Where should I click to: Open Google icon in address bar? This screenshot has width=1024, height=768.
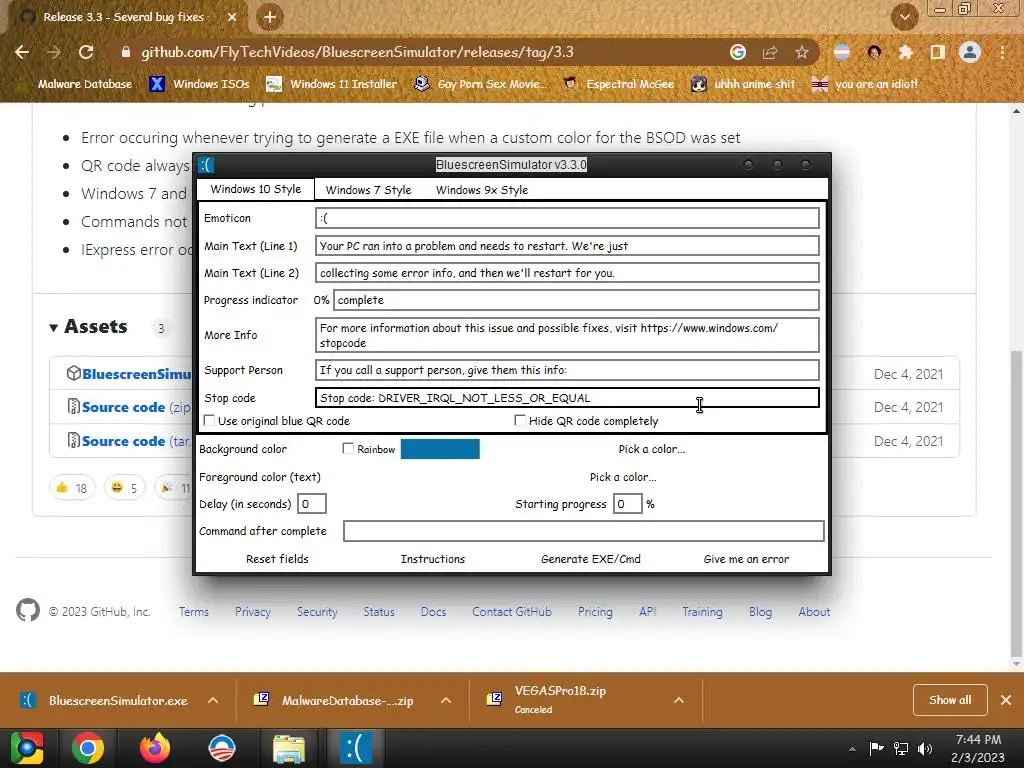(737, 52)
